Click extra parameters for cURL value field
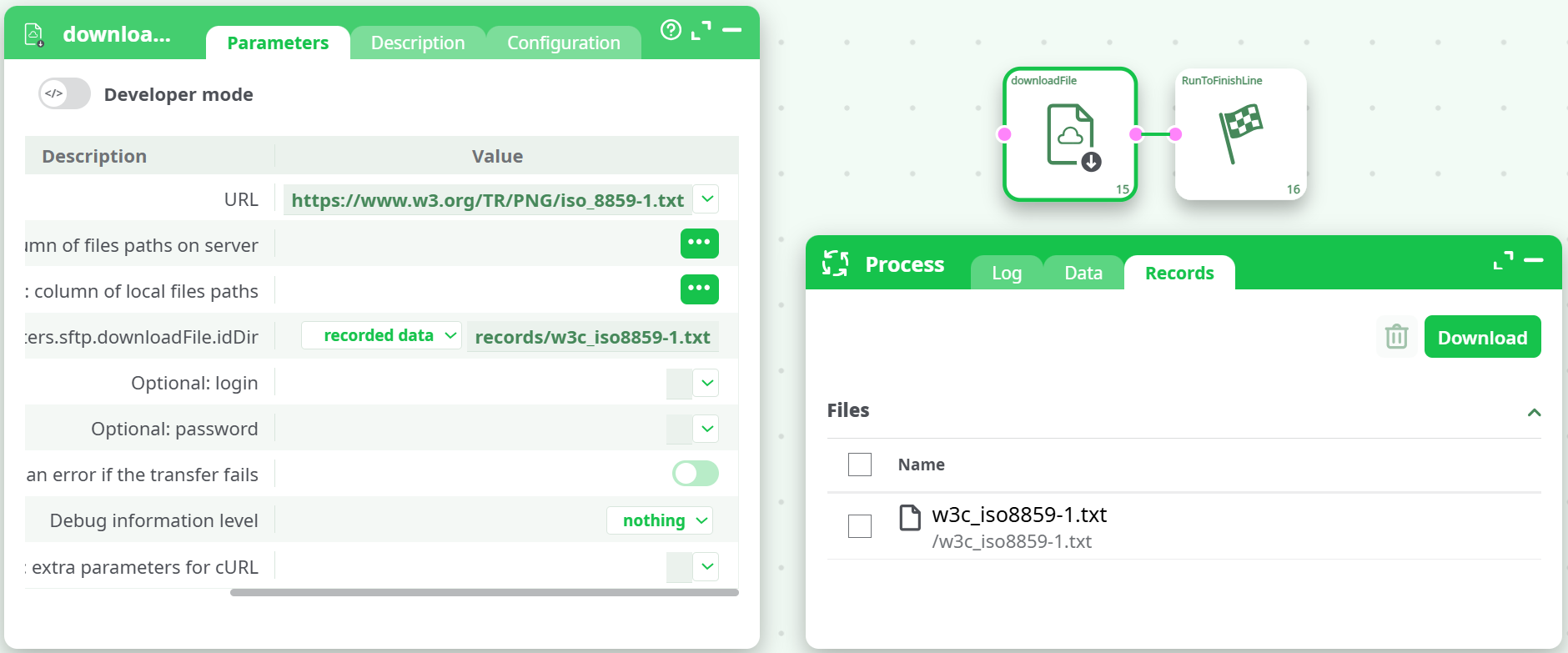Viewport: 1568px width, 653px height. [x=679, y=567]
